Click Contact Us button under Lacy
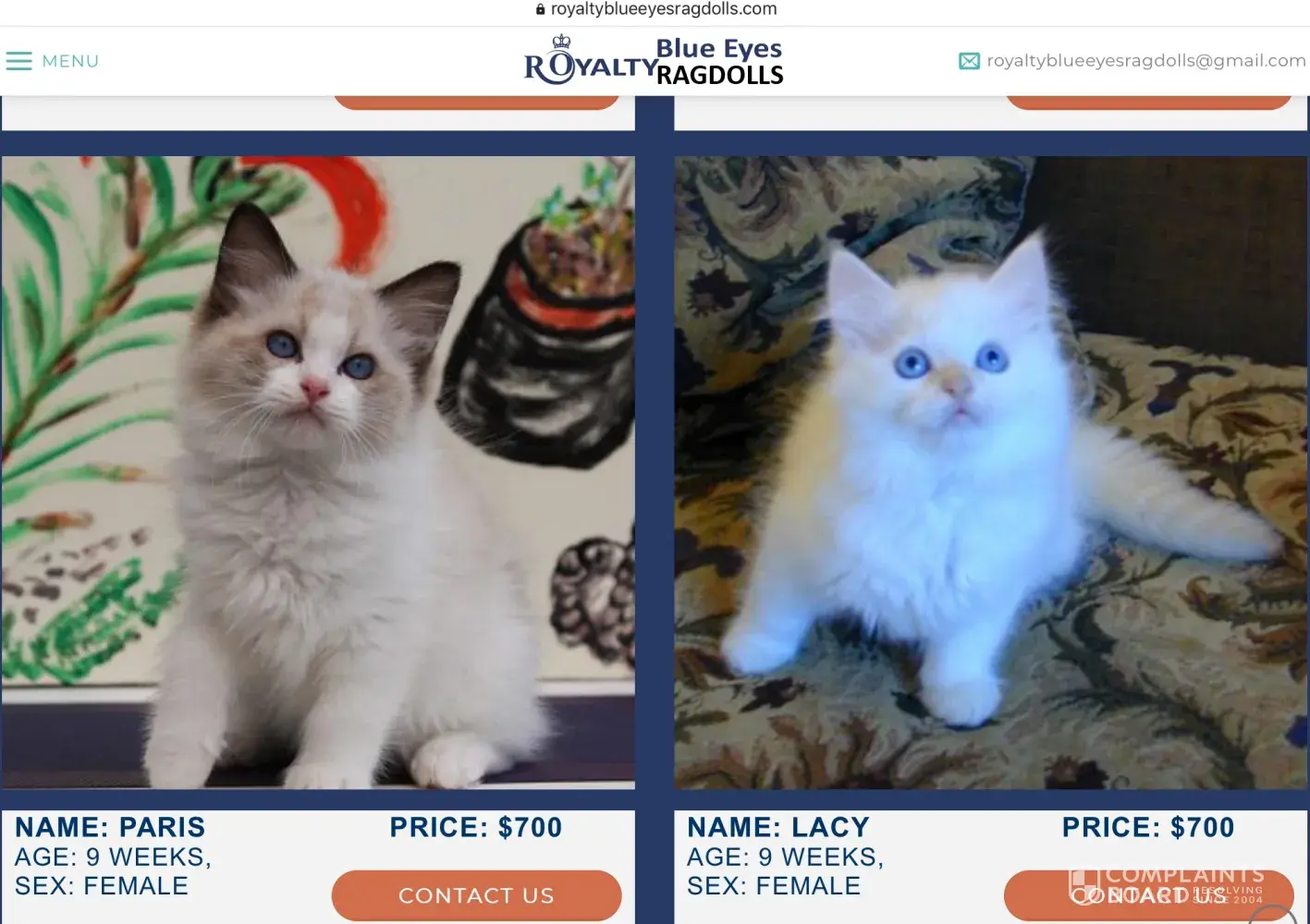Image resolution: width=1310 pixels, height=924 pixels. tap(1148, 895)
